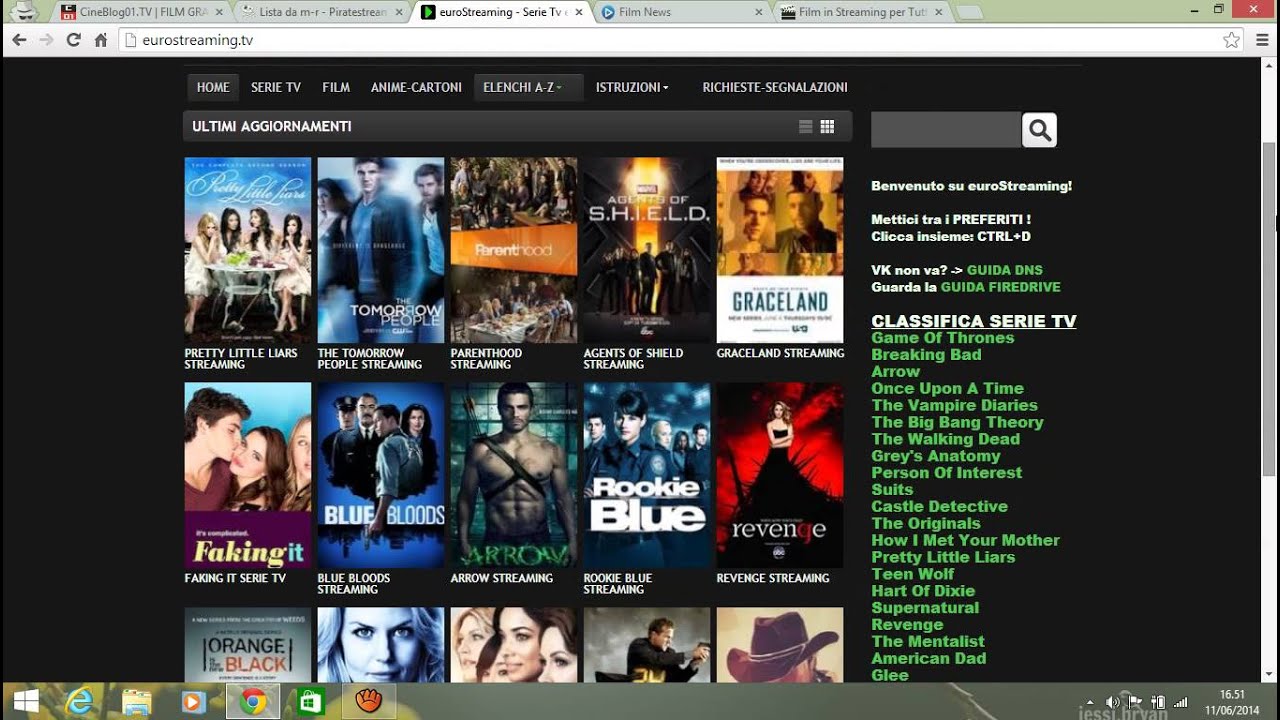Open Game Of Thrones in the ranking
Viewport: 1280px width, 720px height.
tap(943, 338)
